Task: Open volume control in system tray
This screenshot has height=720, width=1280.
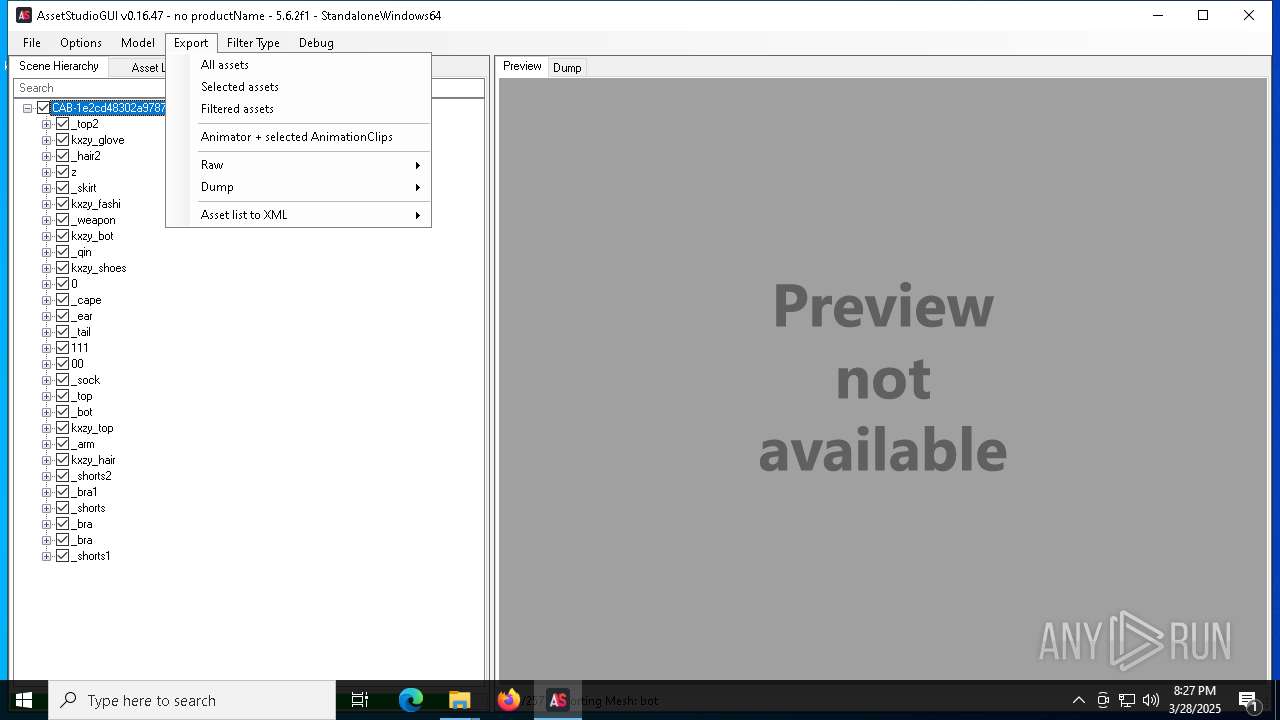Action: [1150, 700]
